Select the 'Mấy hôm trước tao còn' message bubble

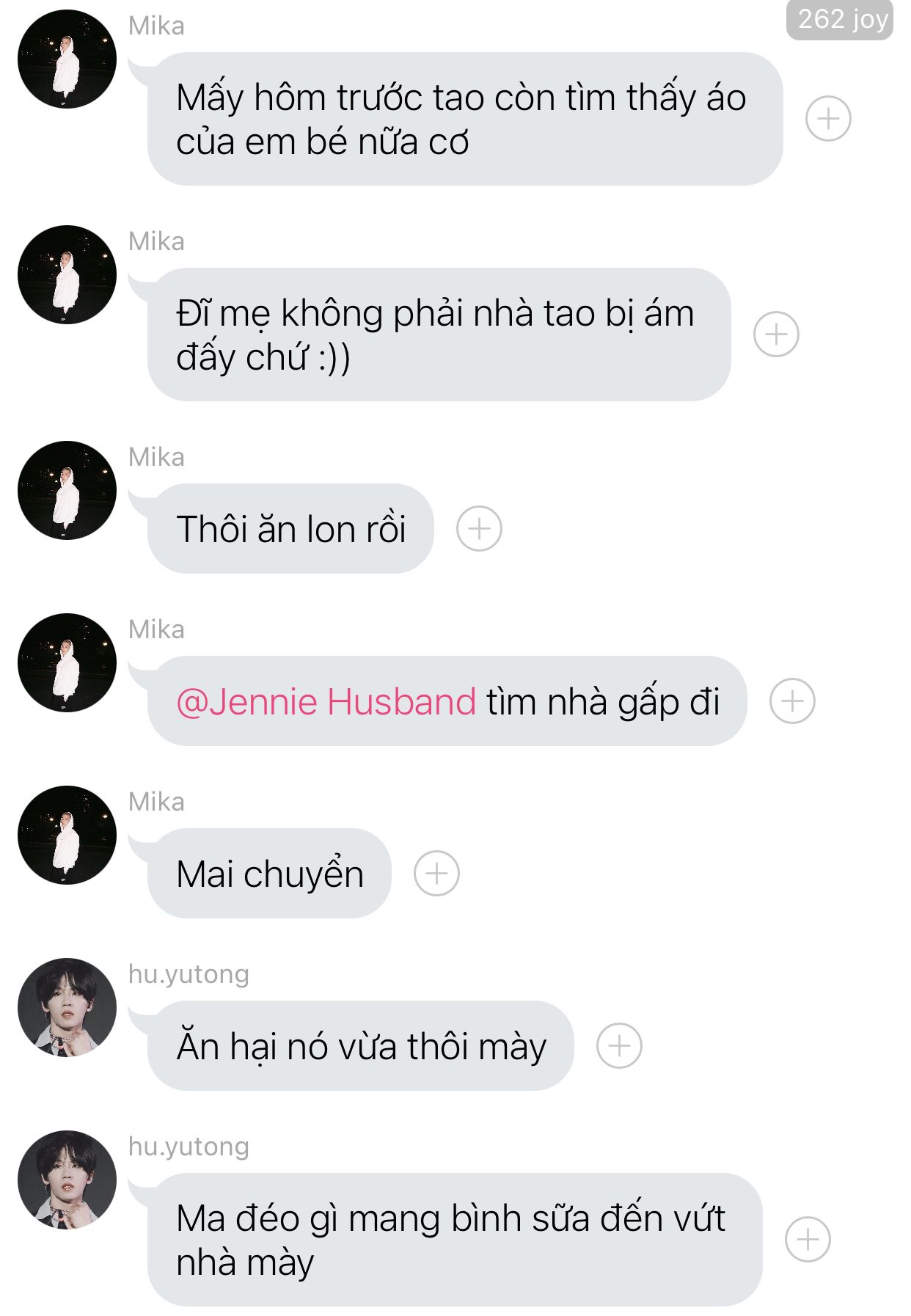(465, 118)
